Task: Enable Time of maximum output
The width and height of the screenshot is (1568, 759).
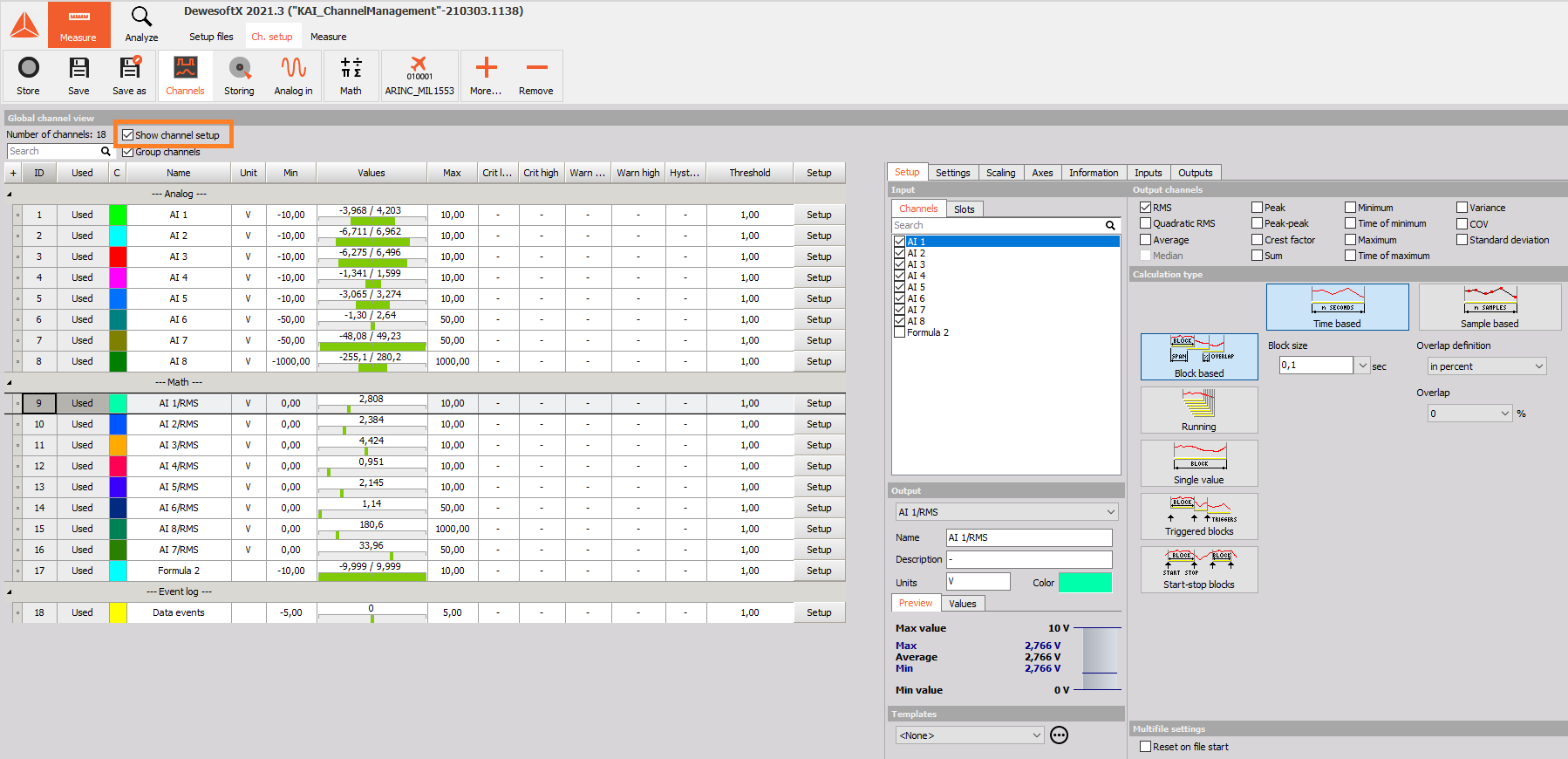Action: point(1351,256)
